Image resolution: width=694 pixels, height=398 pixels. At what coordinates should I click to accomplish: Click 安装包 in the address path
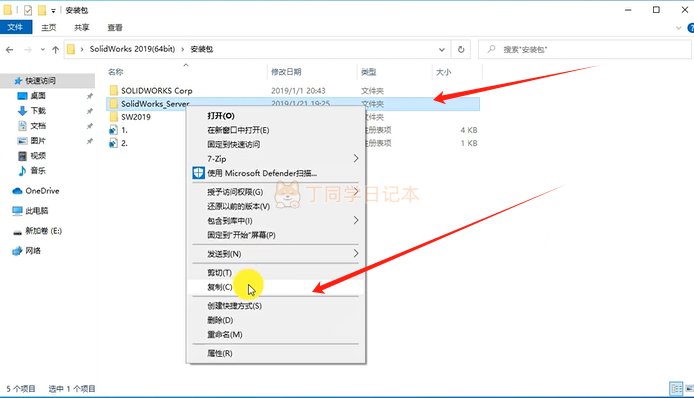click(201, 49)
